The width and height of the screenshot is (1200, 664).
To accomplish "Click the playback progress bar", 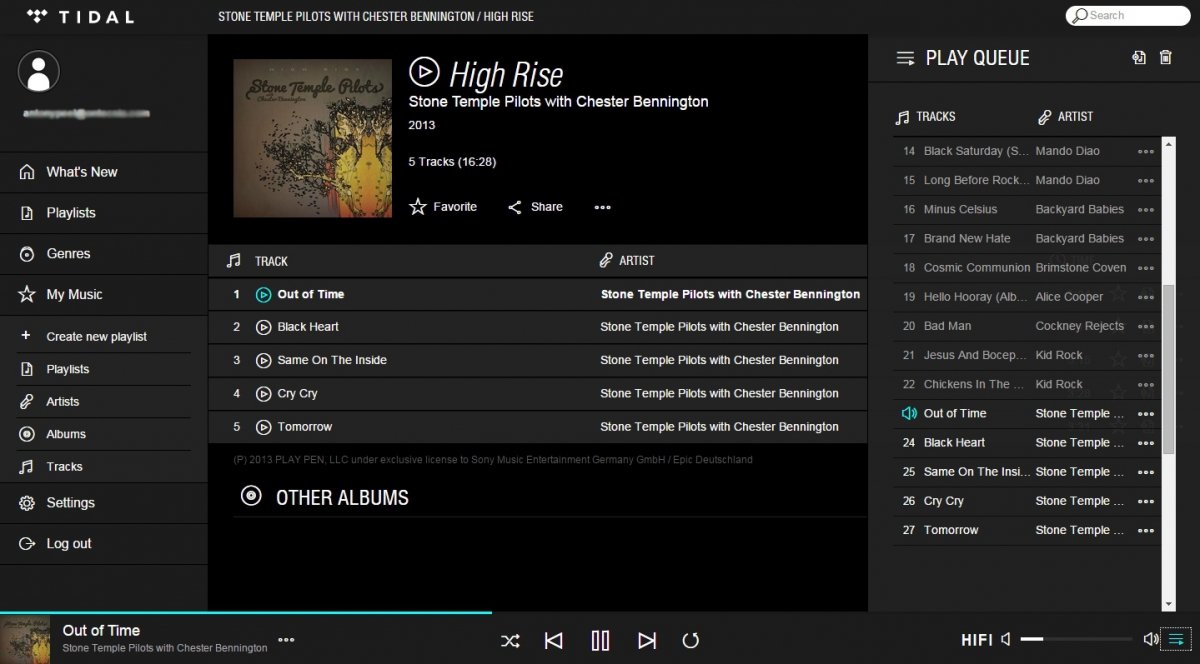I will (x=600, y=612).
